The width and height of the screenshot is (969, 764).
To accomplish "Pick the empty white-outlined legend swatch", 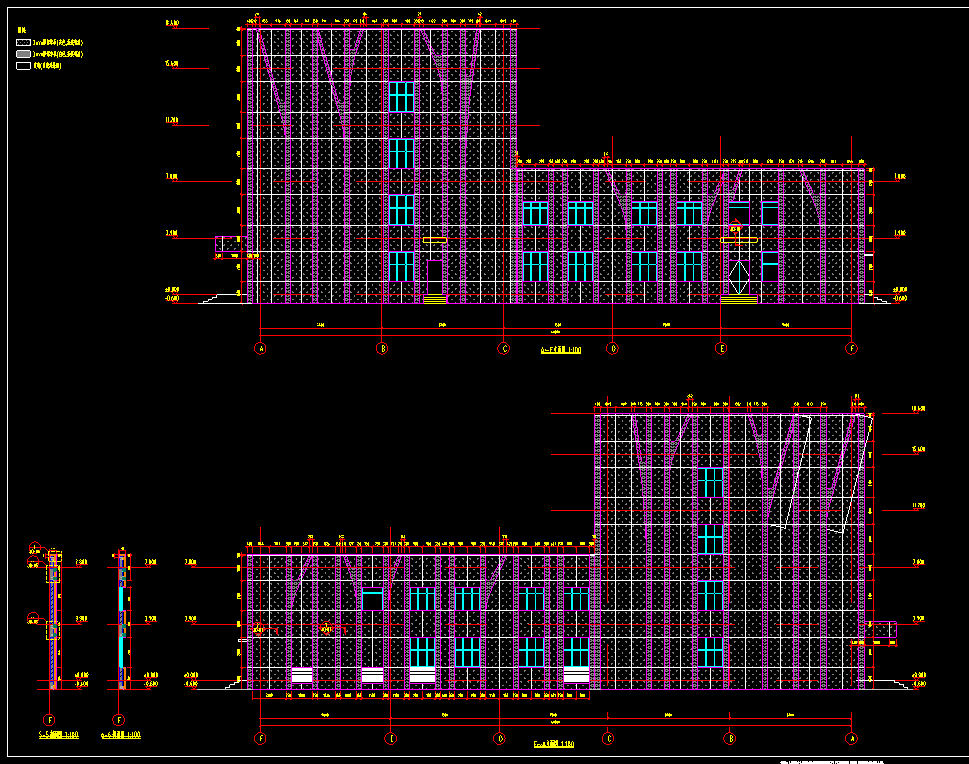I will [23, 66].
